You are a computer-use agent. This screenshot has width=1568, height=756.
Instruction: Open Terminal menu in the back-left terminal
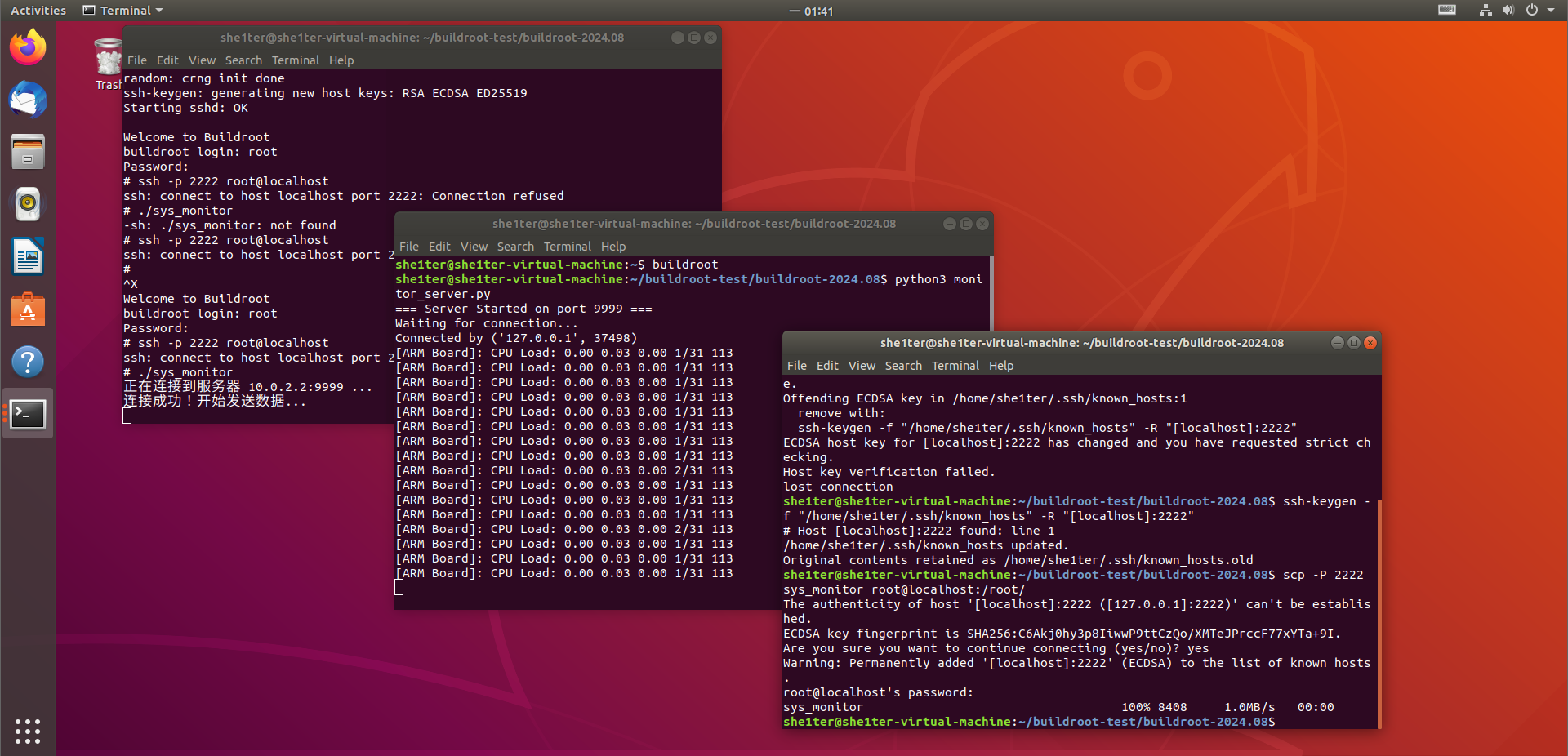click(x=296, y=60)
